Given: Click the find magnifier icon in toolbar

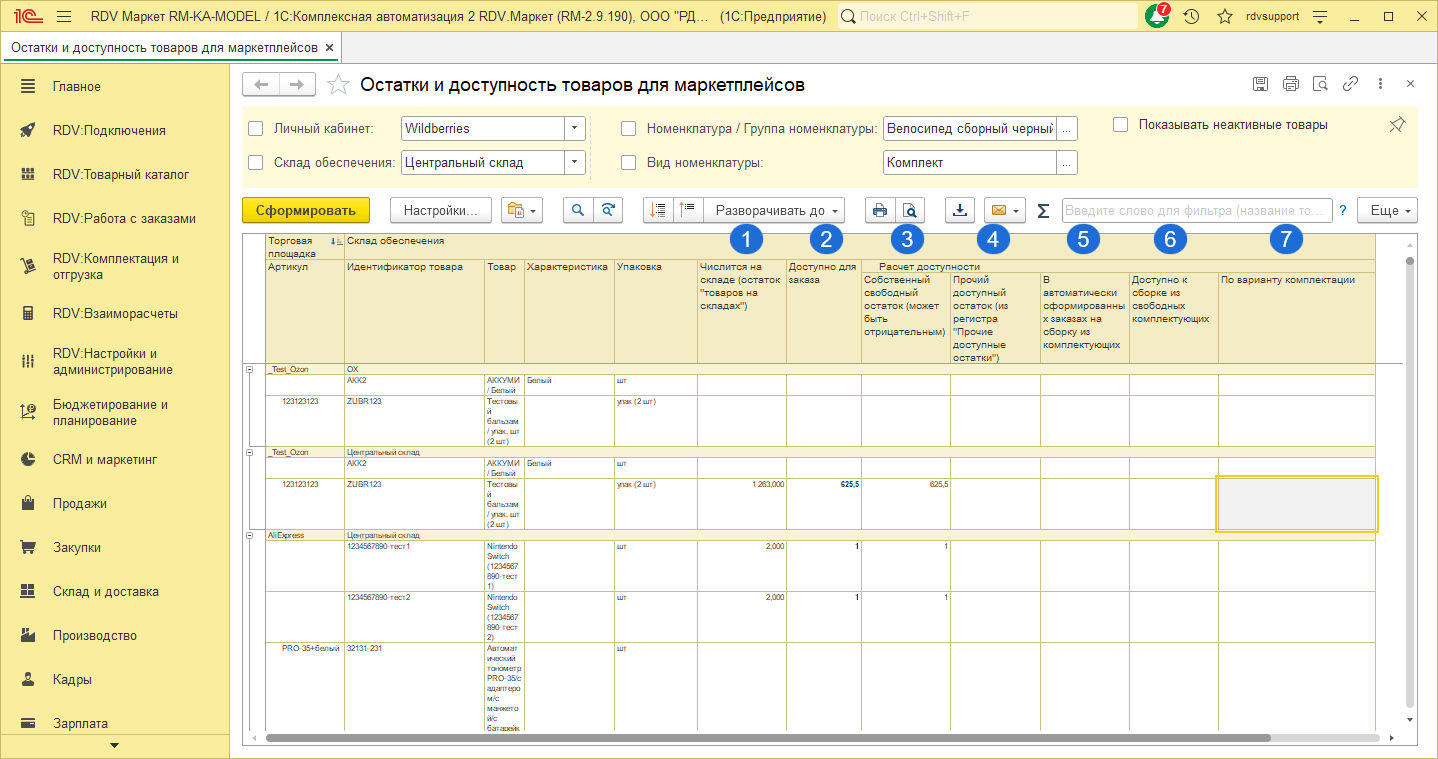Looking at the screenshot, I should click(x=578, y=211).
